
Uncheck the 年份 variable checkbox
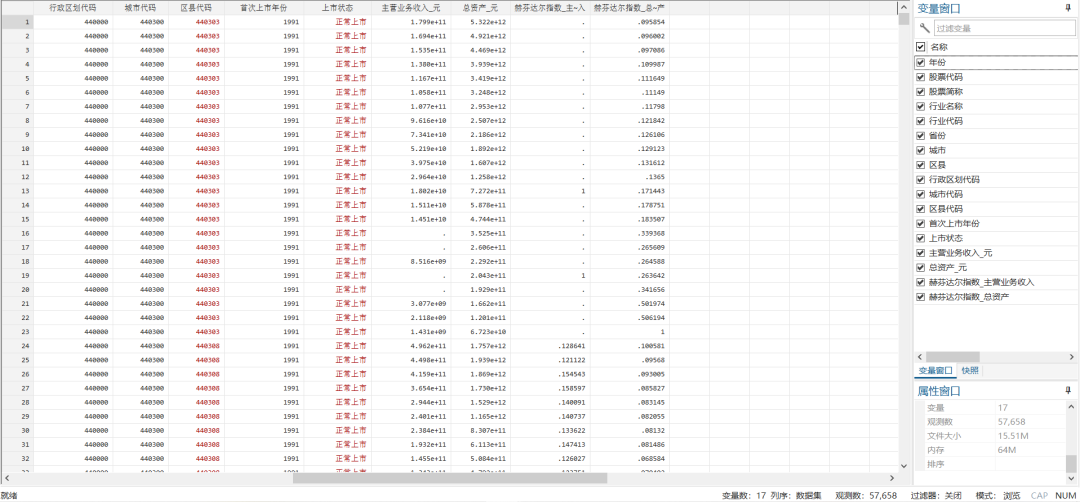coord(921,62)
